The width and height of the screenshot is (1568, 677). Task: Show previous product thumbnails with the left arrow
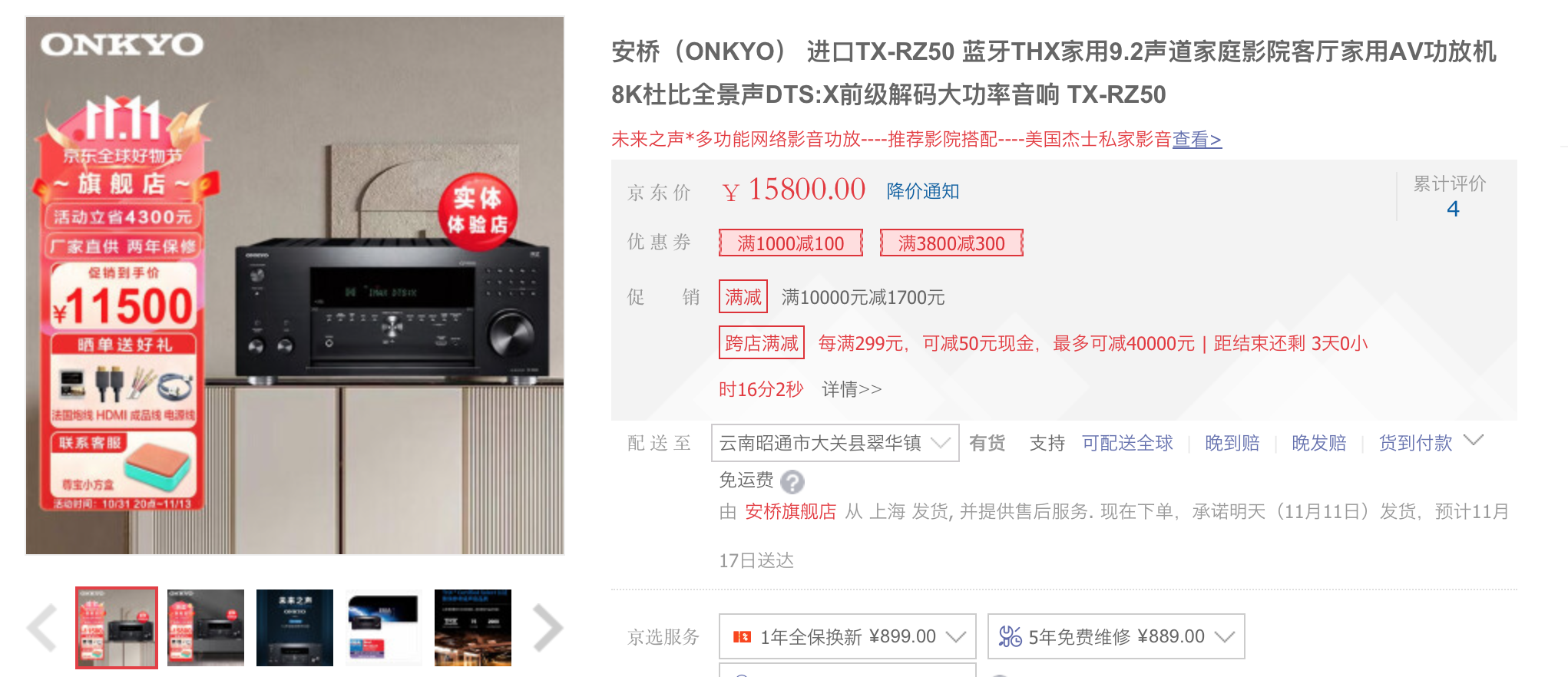click(x=42, y=628)
